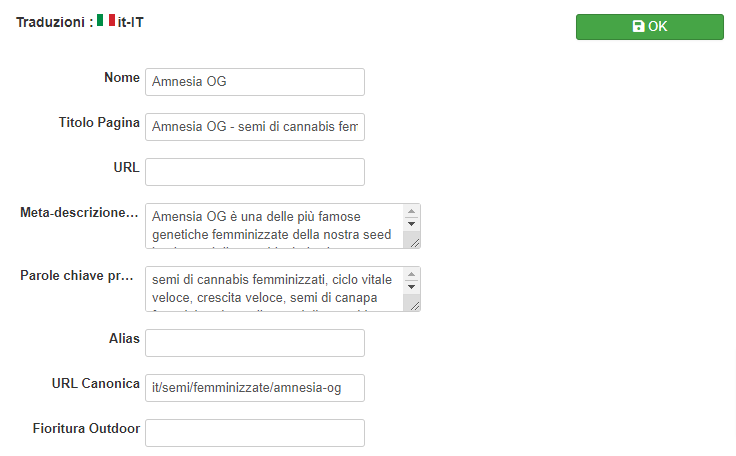Grab resize handle of Meta-descrizione textarea

pyautogui.click(x=414, y=243)
